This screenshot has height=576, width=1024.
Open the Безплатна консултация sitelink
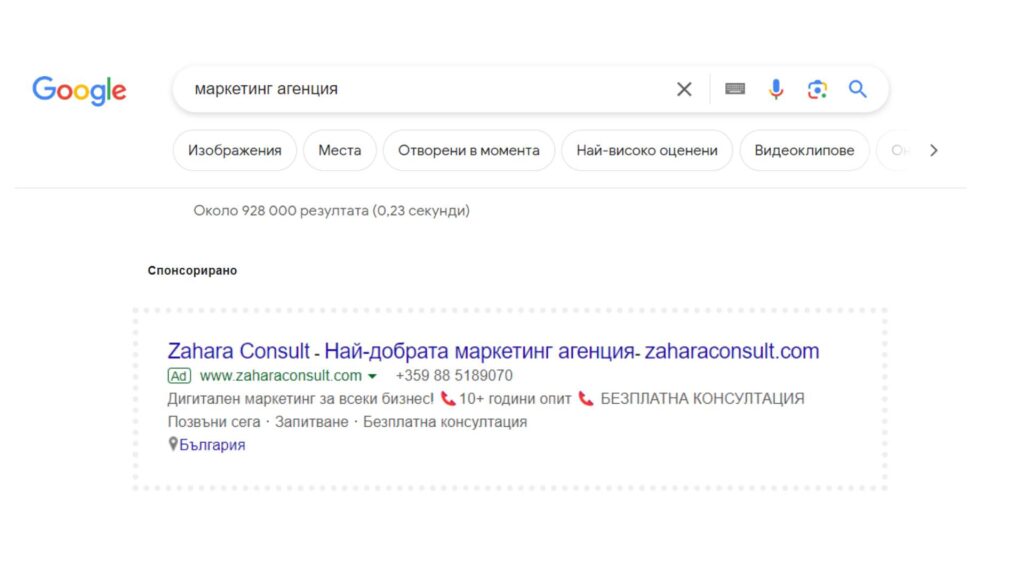(445, 422)
